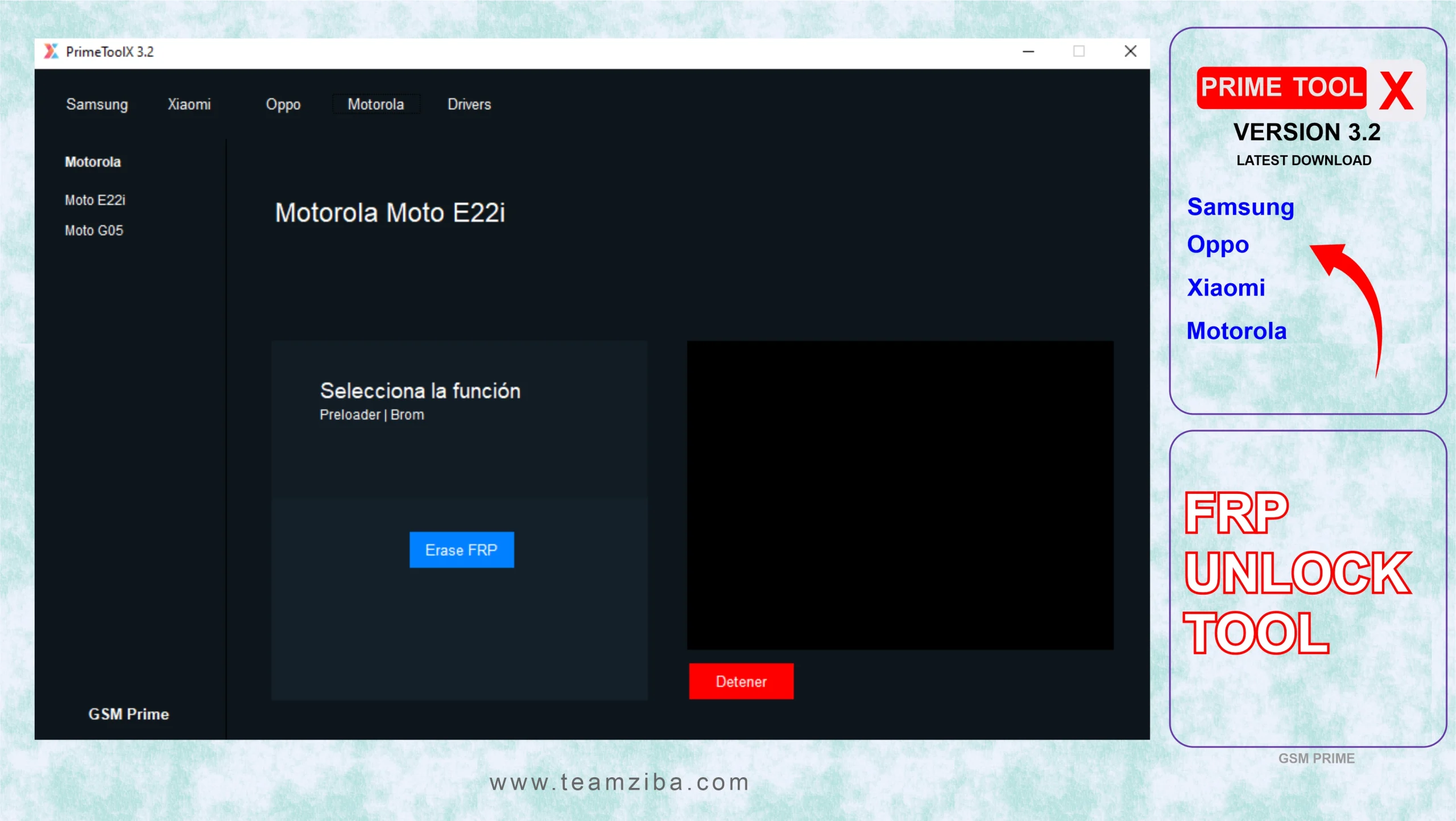Screen dimensions: 1456x821
Task: Click the Motorola Moto E22i title
Action: [390, 213]
